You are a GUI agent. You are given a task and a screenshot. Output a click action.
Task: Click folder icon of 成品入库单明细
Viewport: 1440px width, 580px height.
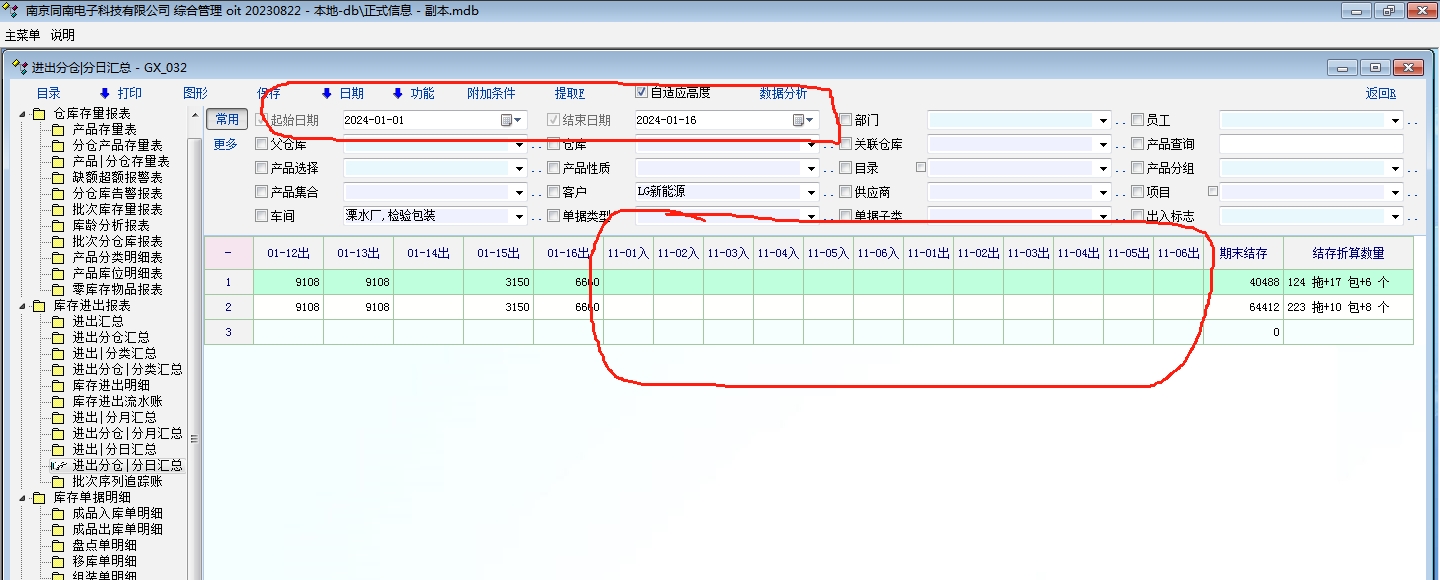[x=58, y=513]
